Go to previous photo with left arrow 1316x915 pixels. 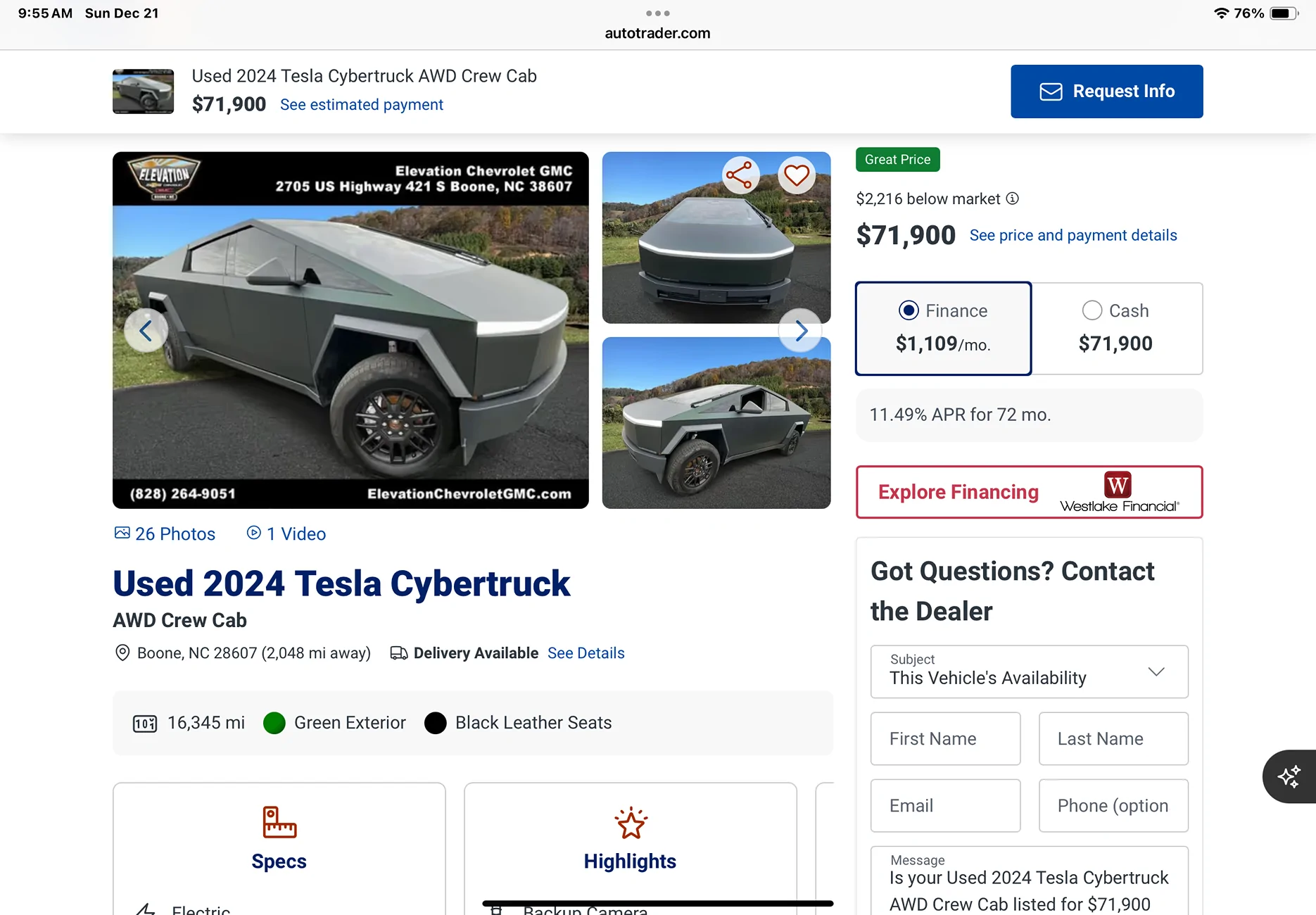click(x=146, y=330)
